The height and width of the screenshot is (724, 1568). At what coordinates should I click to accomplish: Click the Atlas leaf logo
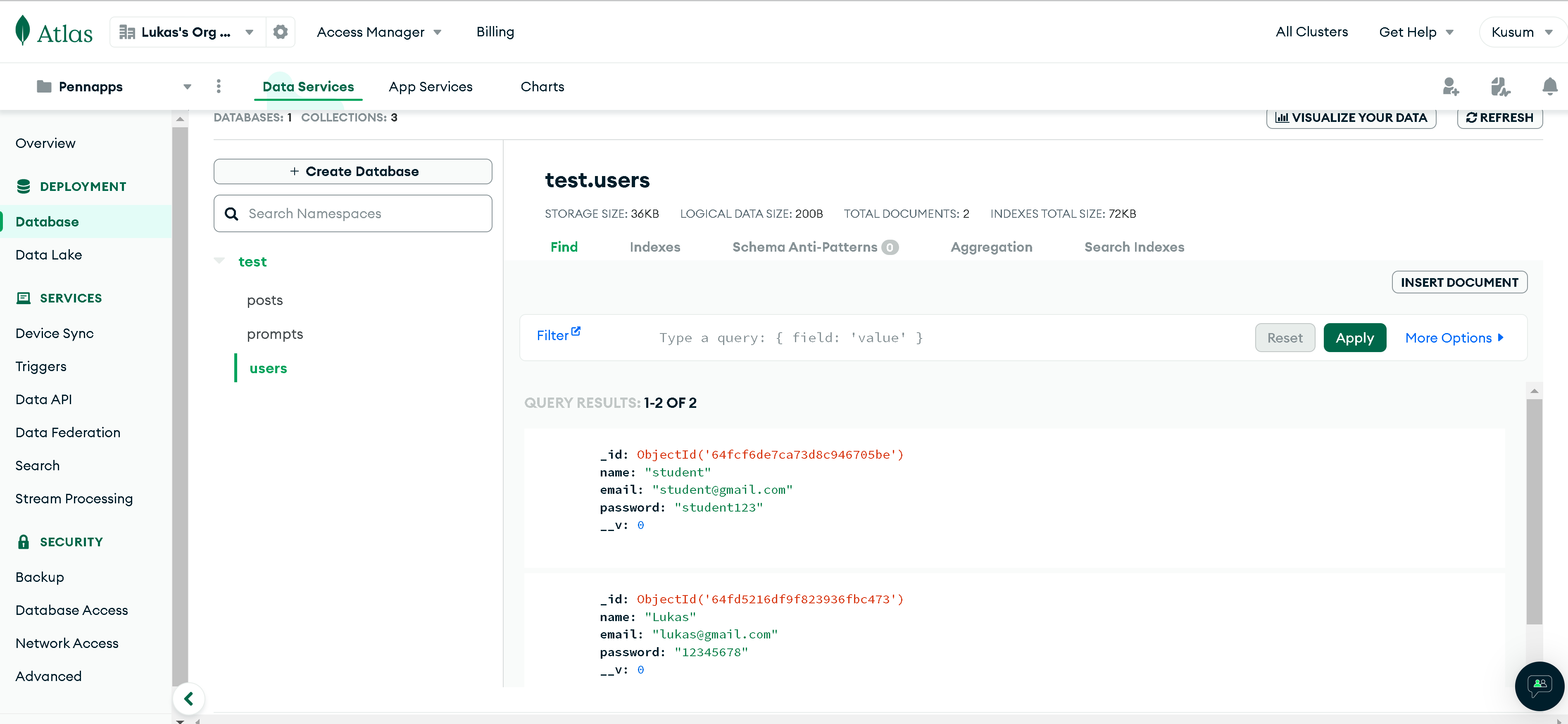[23, 31]
